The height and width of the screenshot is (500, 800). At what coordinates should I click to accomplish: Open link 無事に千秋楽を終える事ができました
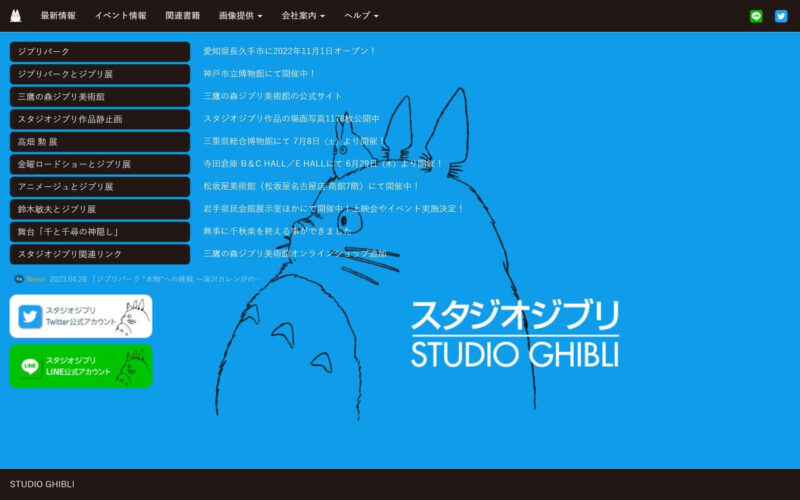[x=278, y=231]
